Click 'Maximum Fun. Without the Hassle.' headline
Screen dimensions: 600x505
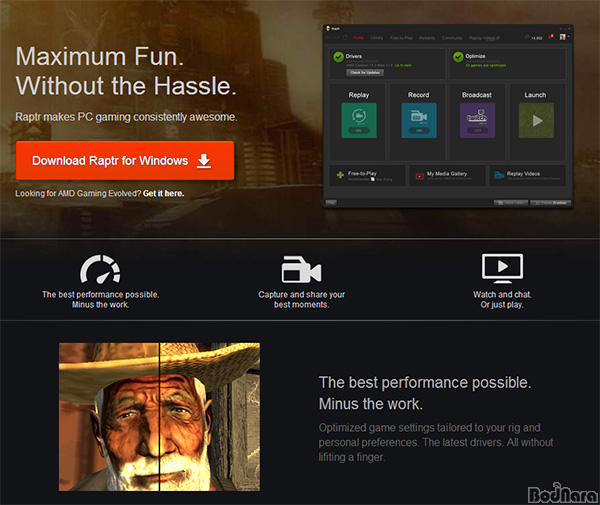click(126, 71)
